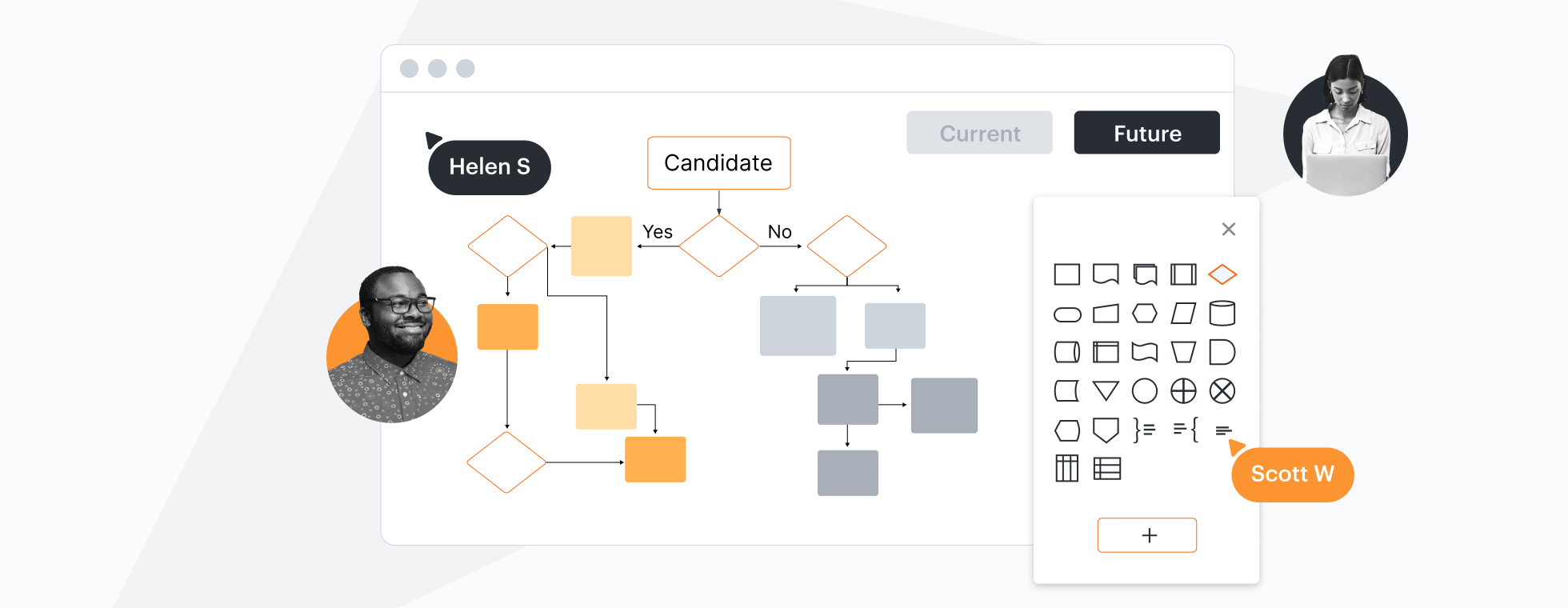The height and width of the screenshot is (608, 1568).
Task: Click the smiling man's profile photo
Action: pos(392,345)
